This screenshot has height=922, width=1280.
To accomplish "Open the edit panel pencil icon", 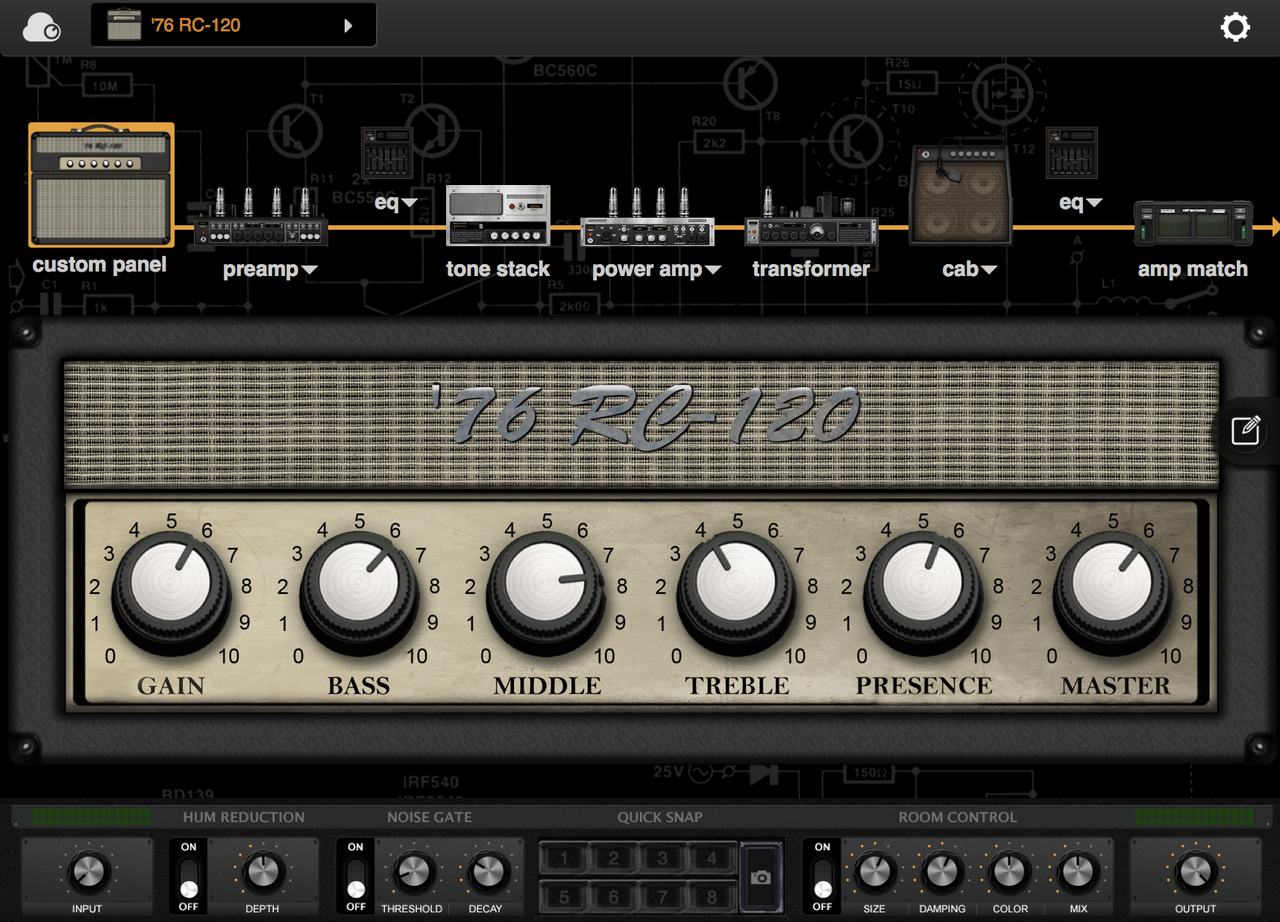I will click(1246, 431).
